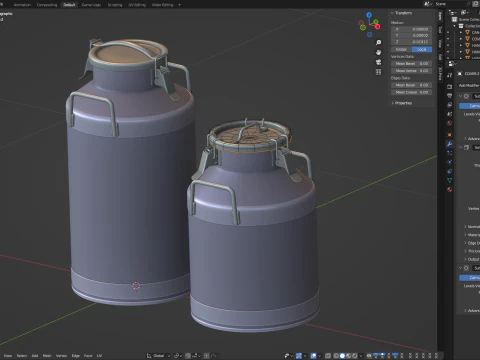Expand the Materials subpanel
The image size is (480, 360).
tap(465, 235)
